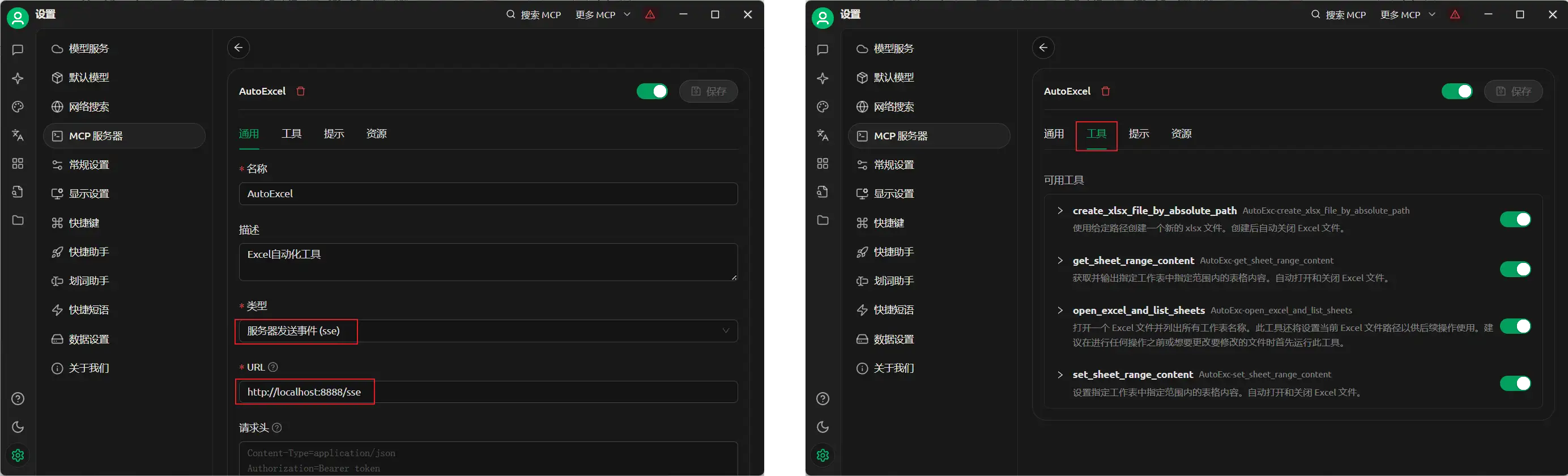Disable create_xlsx_file_by_absolute_path tool switch
Viewport: 1568px width, 476px height.
click(x=1515, y=219)
